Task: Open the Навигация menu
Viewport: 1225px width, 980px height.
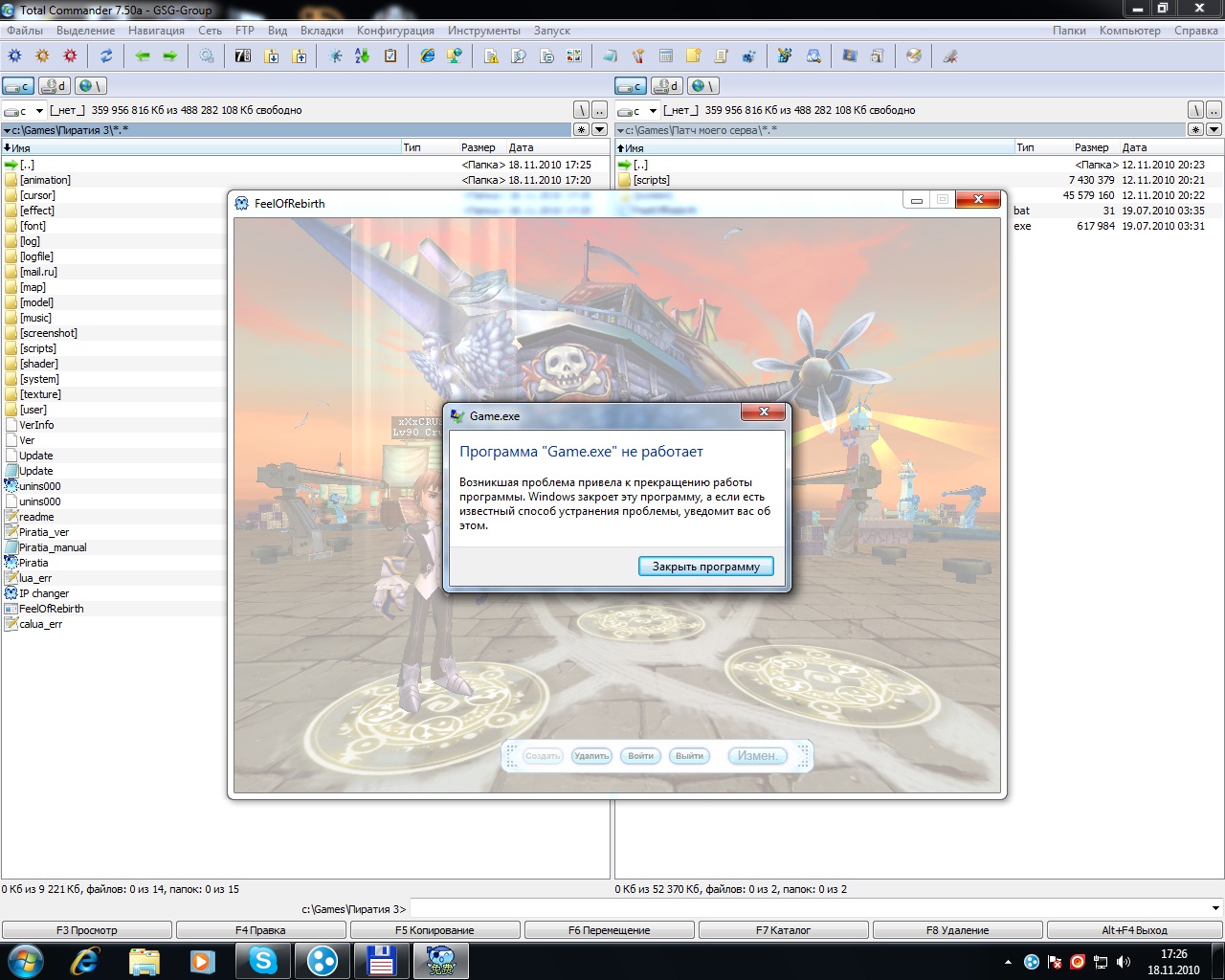Action: [x=156, y=31]
